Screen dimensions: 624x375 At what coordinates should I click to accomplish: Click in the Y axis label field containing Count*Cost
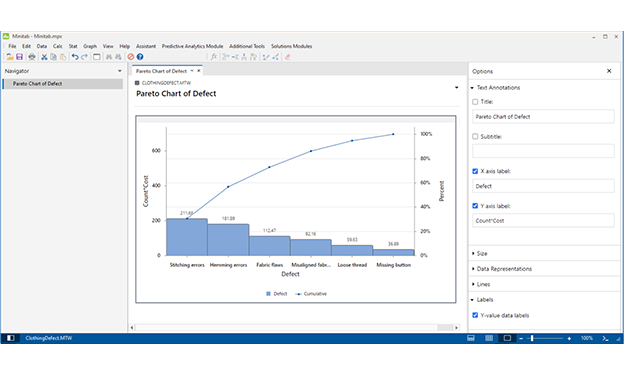point(543,221)
